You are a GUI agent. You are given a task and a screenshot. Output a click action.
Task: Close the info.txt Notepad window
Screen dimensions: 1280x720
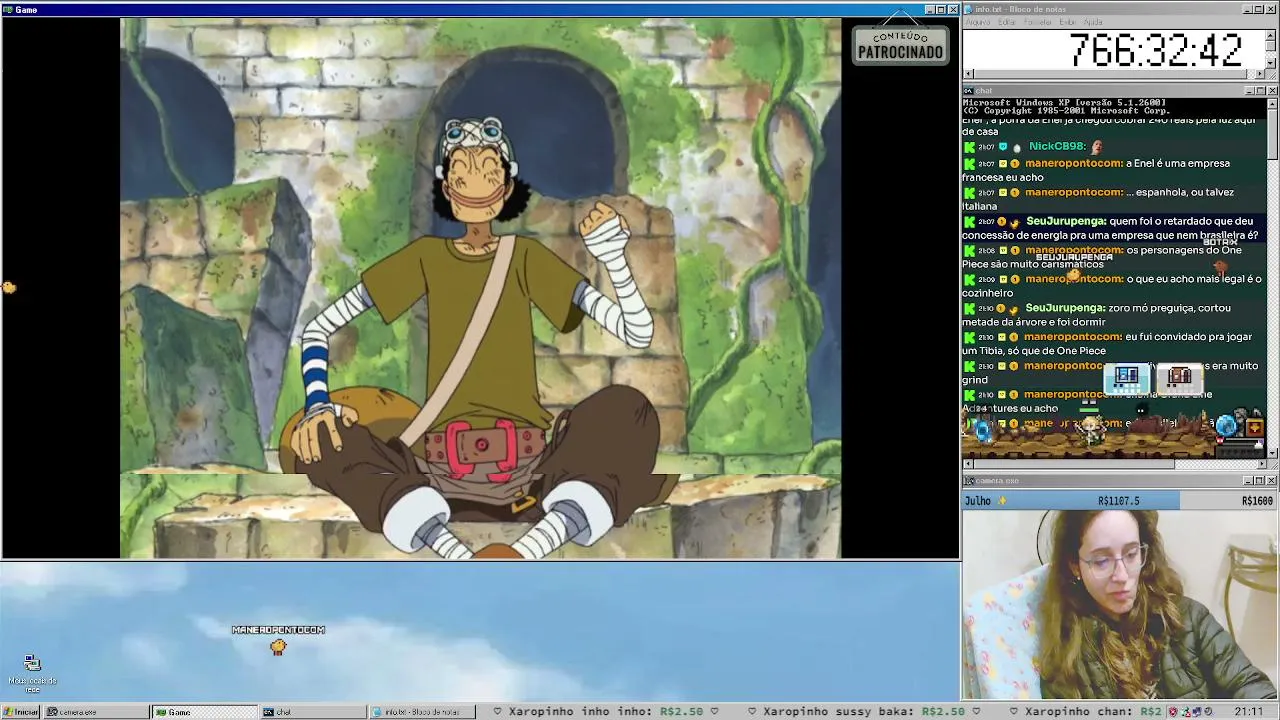point(1272,9)
